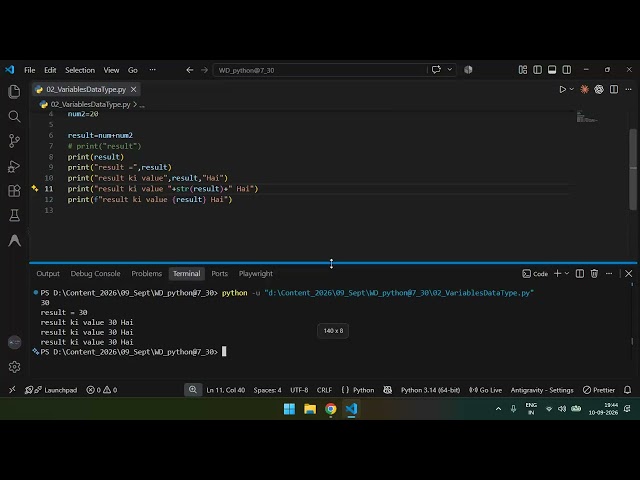Open the Testing flask view
This screenshot has height=480, width=640.
point(14,216)
